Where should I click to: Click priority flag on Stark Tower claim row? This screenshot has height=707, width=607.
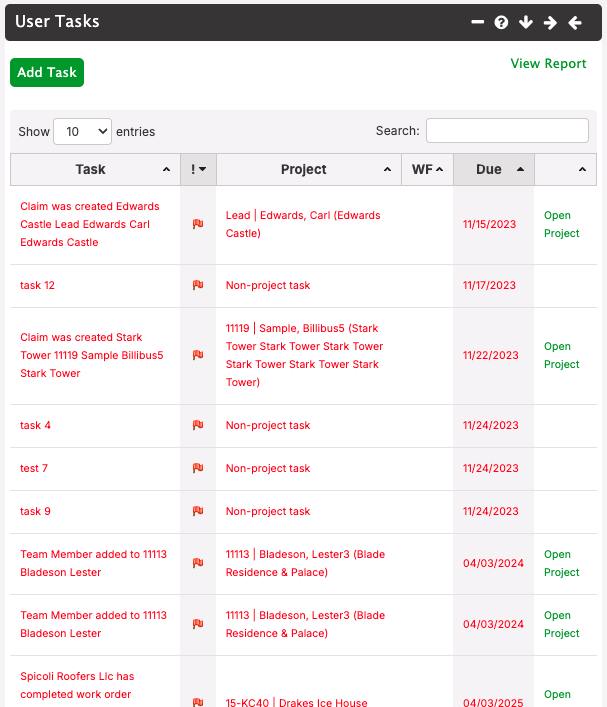[x=198, y=355]
